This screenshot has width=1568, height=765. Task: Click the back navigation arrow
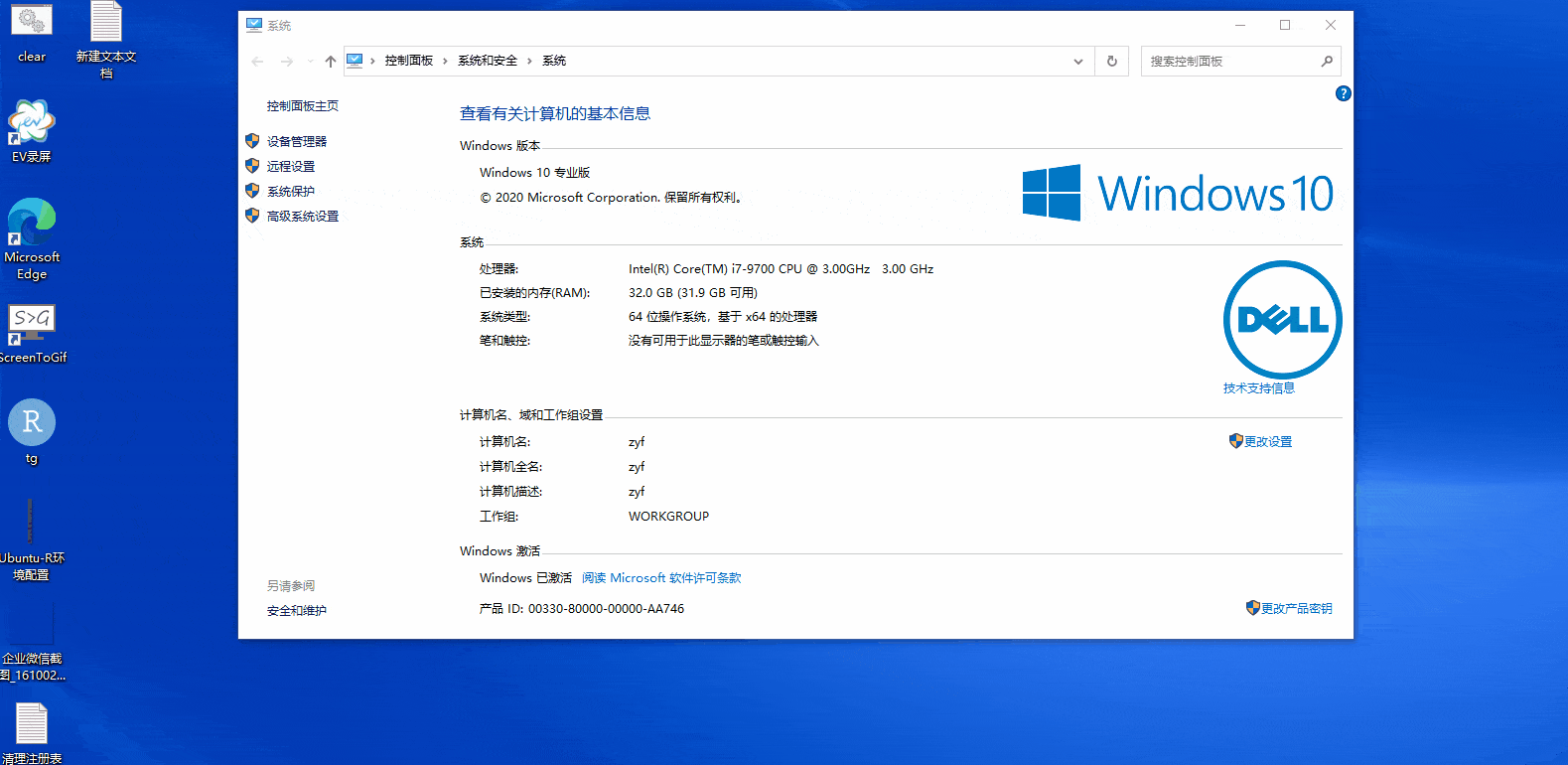258,62
